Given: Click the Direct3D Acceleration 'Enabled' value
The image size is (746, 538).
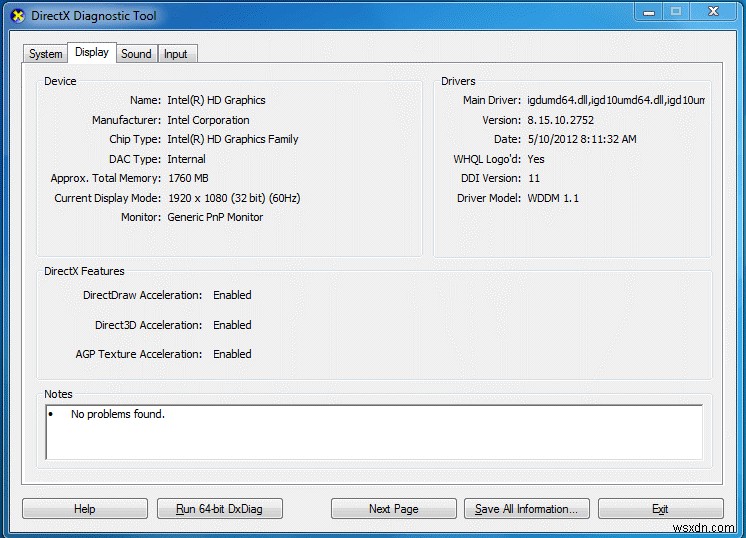Looking at the screenshot, I should tap(232, 325).
